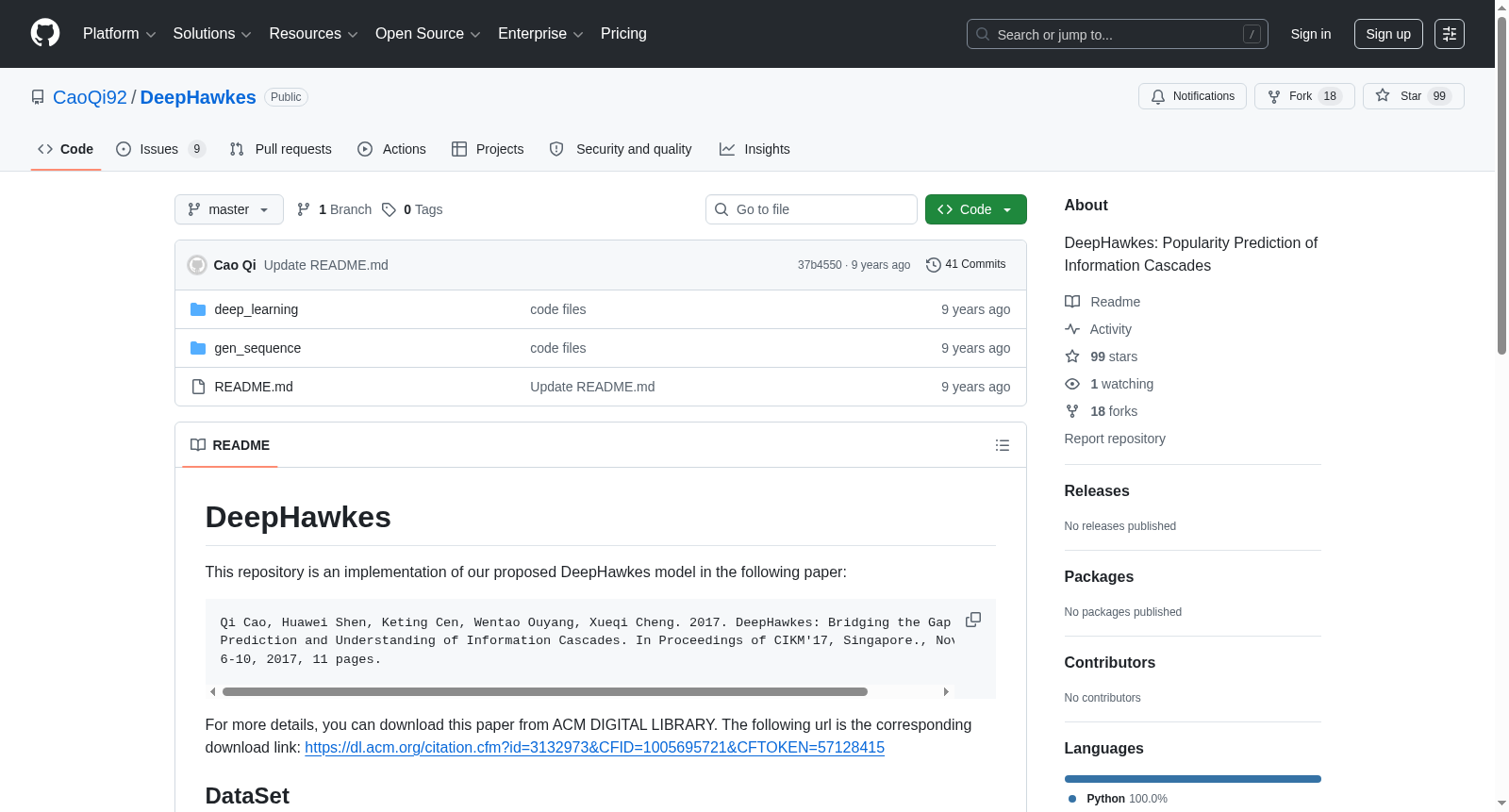Open the Security and quality tab
Screen dimensions: 1509x812
point(621,149)
